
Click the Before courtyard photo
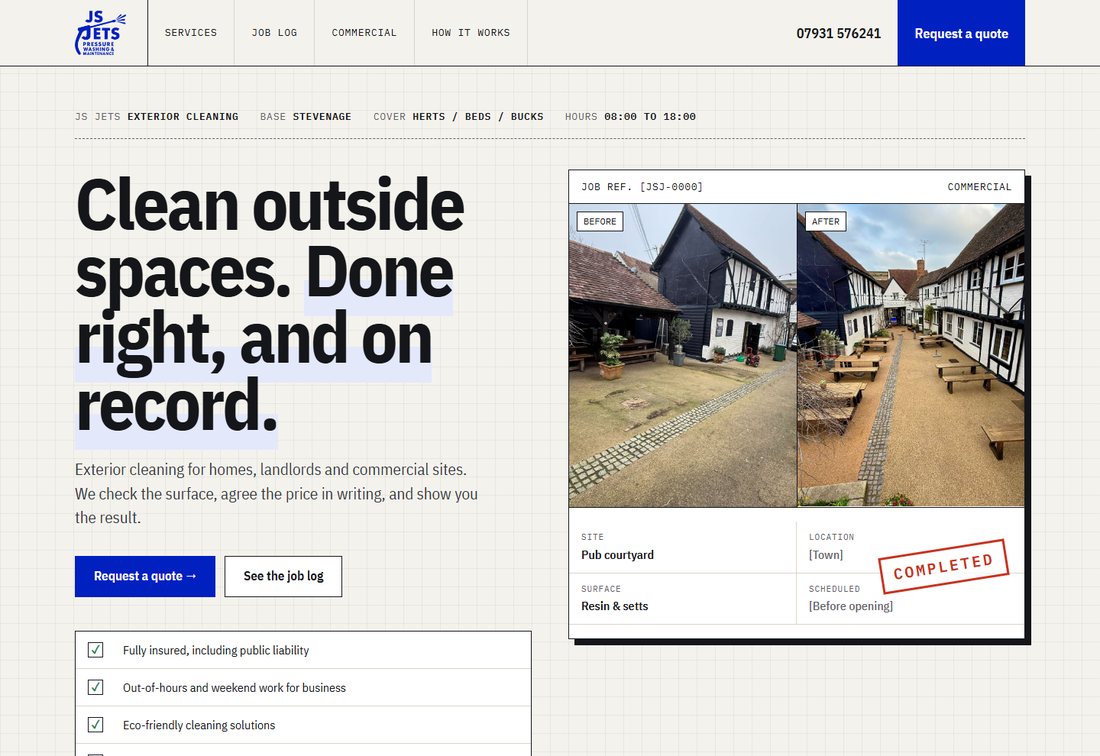point(683,356)
